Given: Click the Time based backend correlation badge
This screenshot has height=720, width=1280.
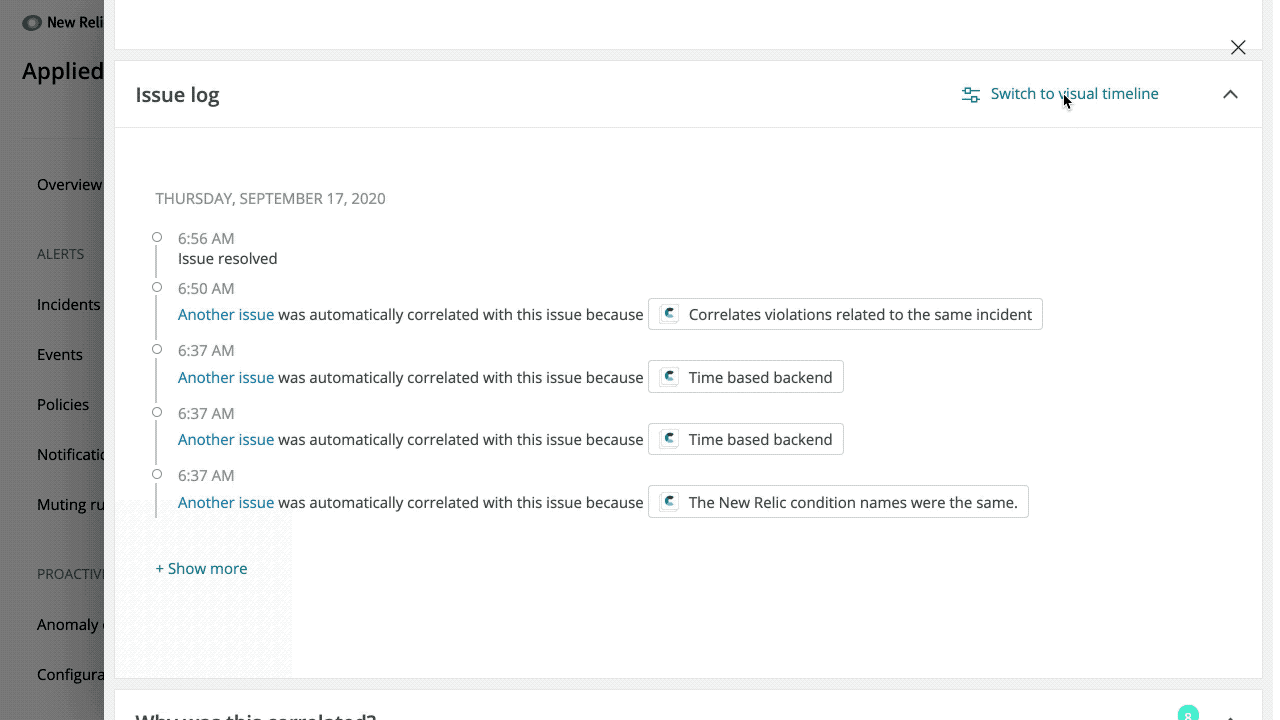Looking at the screenshot, I should (745, 376).
